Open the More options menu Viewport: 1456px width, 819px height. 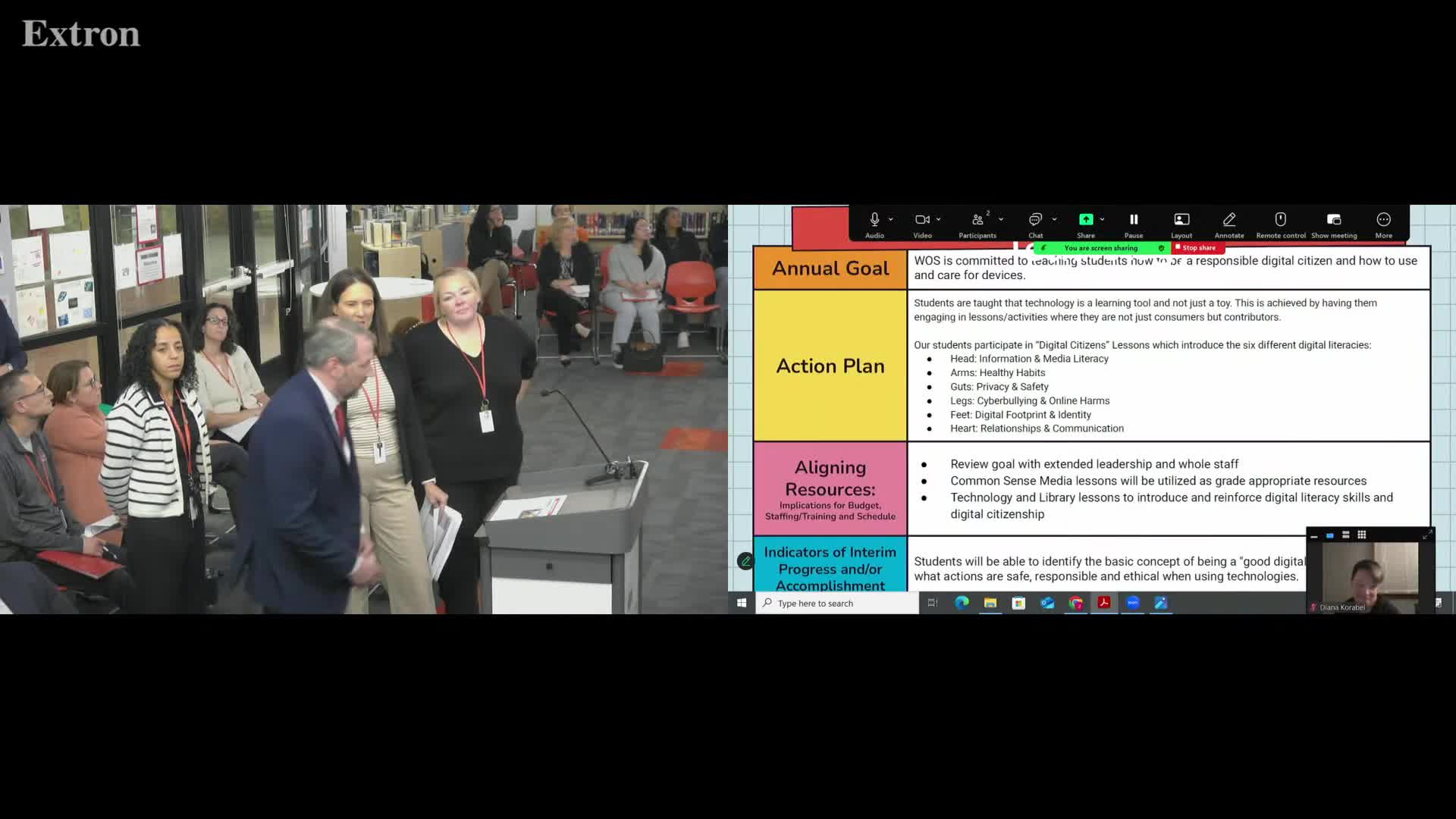click(x=1384, y=220)
